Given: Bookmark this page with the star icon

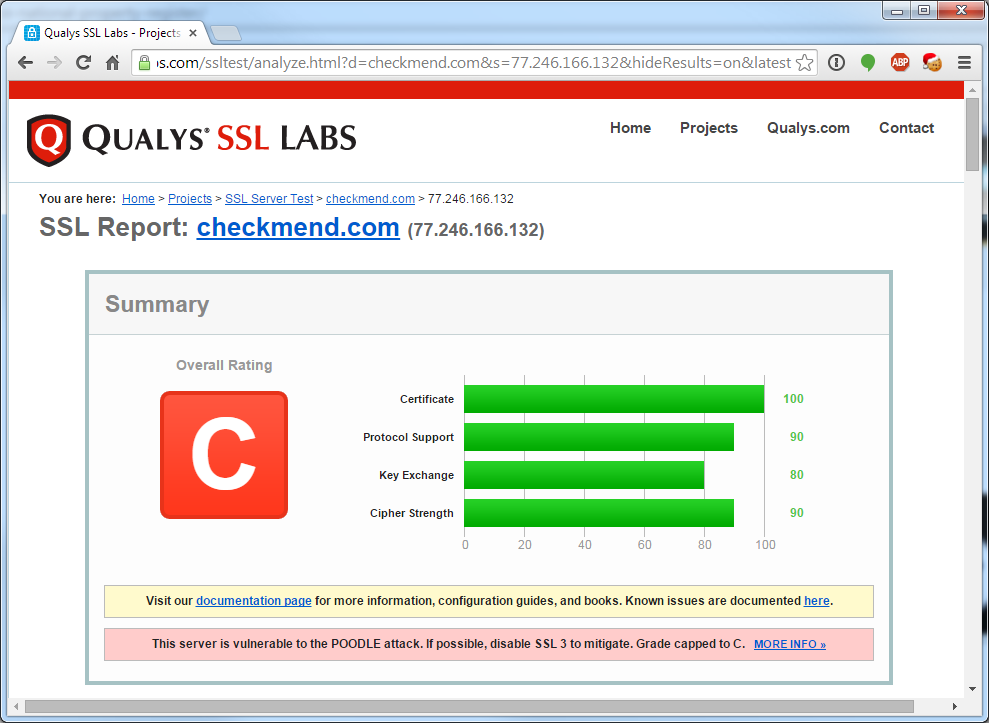Looking at the screenshot, I should tap(805, 63).
